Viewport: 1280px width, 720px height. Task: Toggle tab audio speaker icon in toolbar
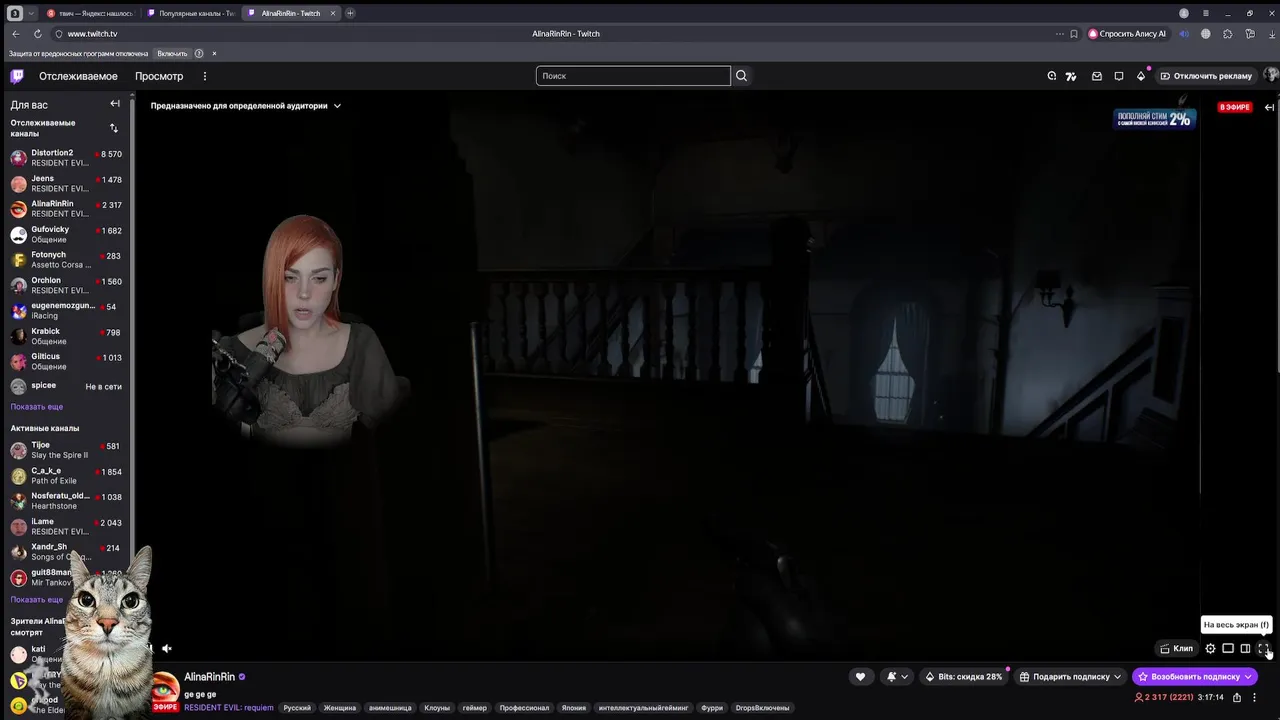click(1185, 33)
